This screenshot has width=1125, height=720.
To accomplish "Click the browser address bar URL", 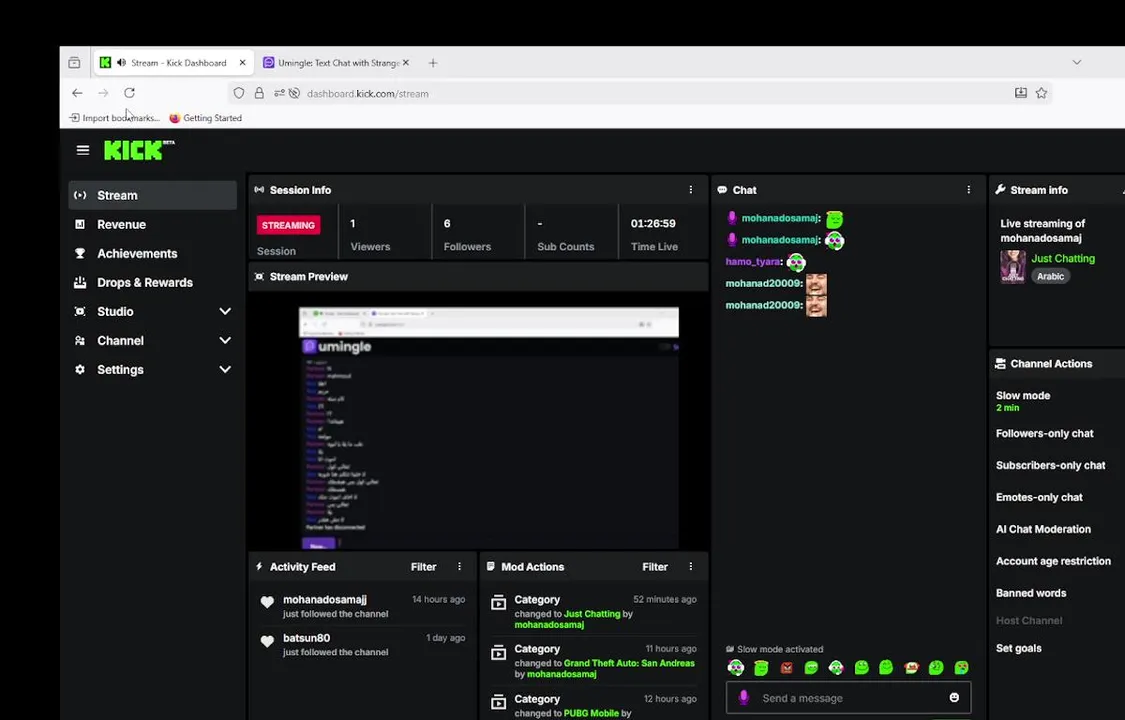I will click(x=367, y=93).
